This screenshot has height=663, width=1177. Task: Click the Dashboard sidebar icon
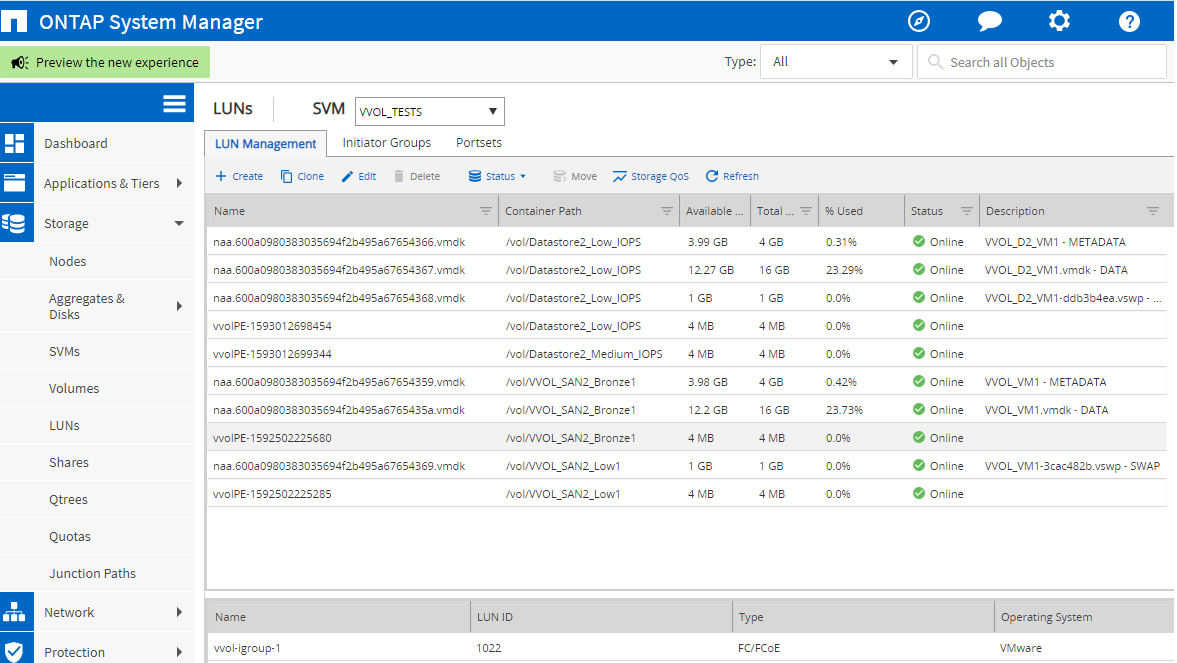(15, 143)
